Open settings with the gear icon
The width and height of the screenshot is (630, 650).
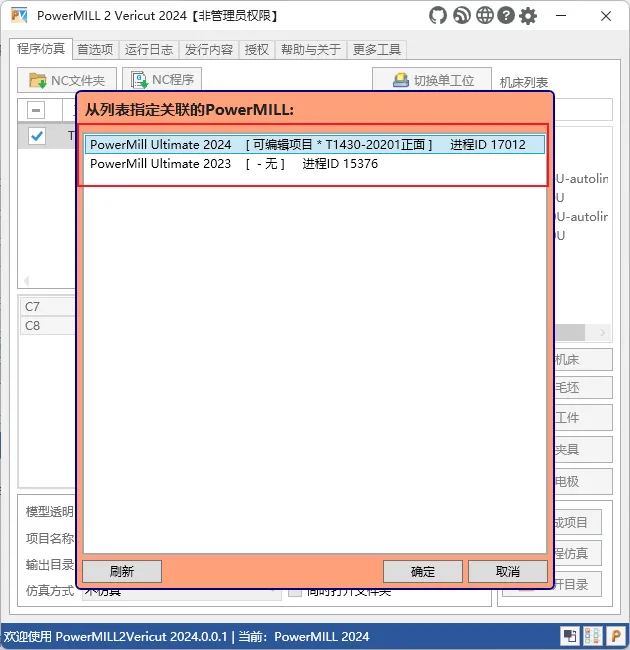click(x=528, y=16)
